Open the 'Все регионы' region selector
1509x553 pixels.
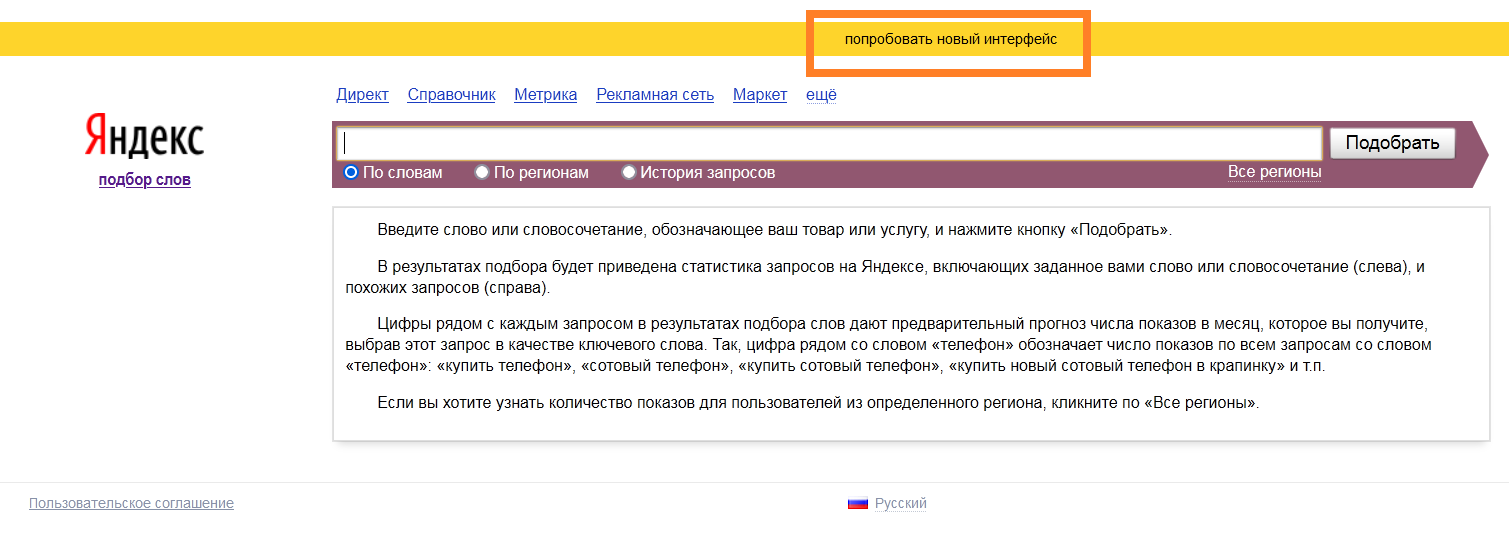pos(1274,172)
